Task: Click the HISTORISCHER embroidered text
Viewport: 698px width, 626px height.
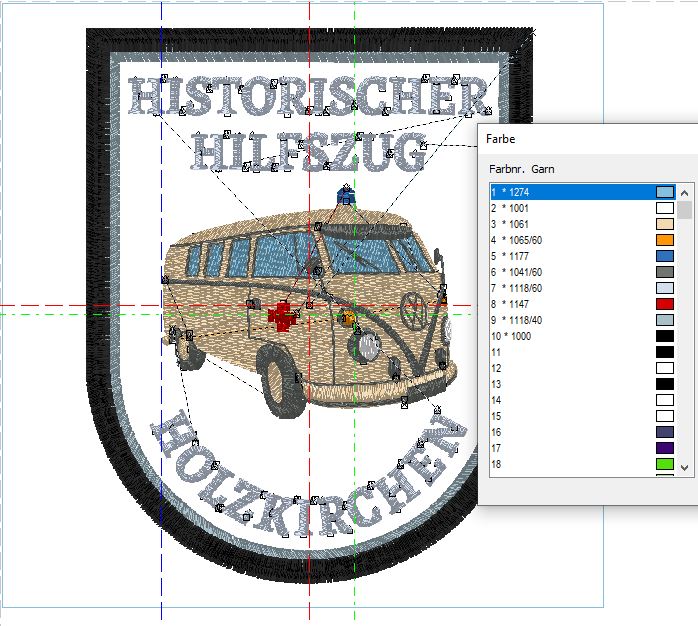Action: point(310,97)
